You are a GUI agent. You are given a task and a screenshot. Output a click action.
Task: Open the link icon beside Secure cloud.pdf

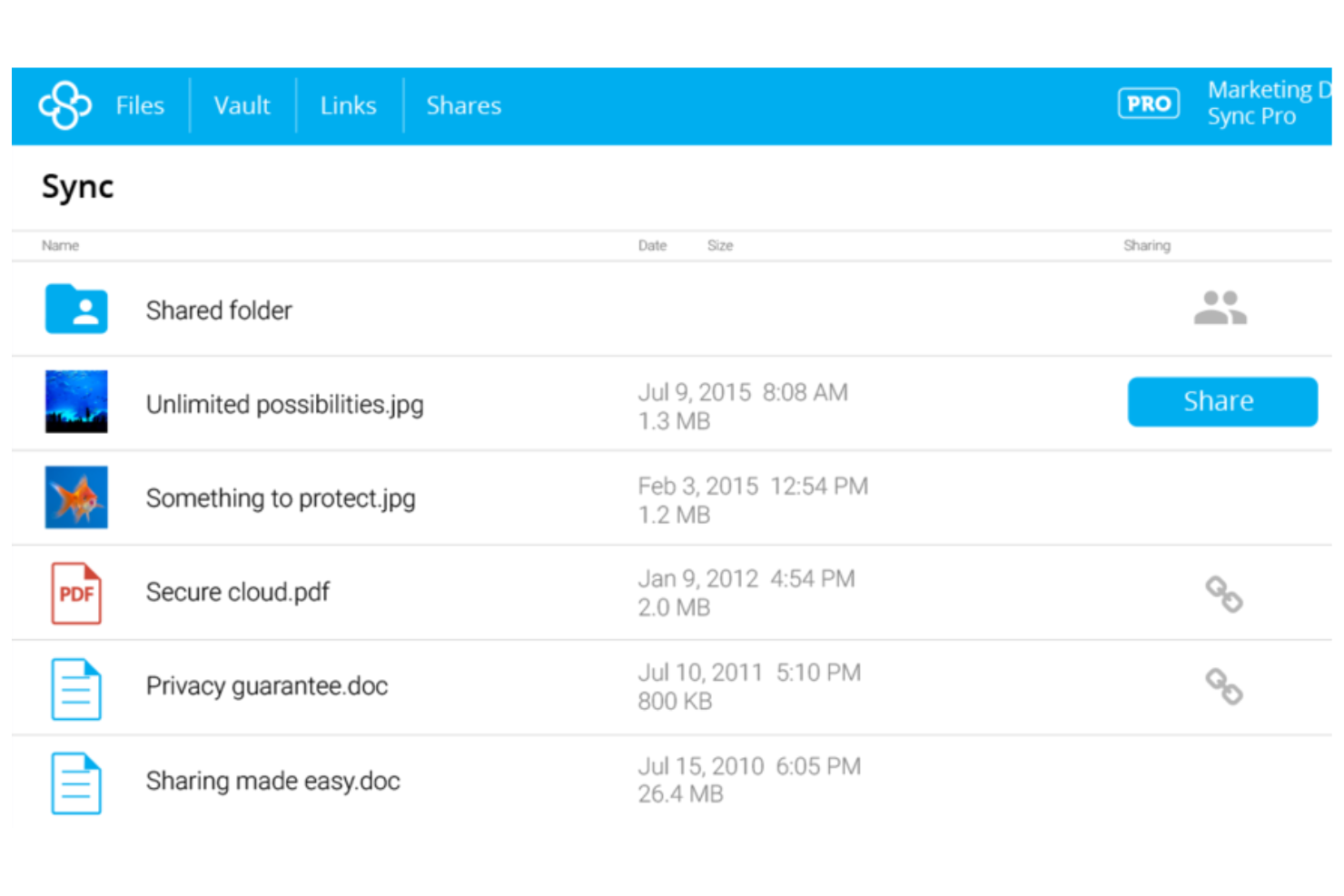point(1224,595)
